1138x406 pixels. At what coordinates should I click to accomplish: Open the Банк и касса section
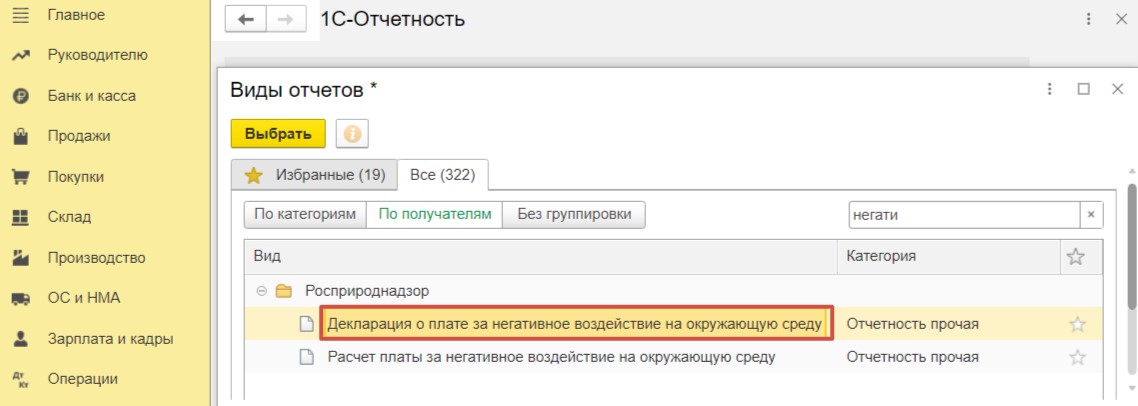[91, 96]
